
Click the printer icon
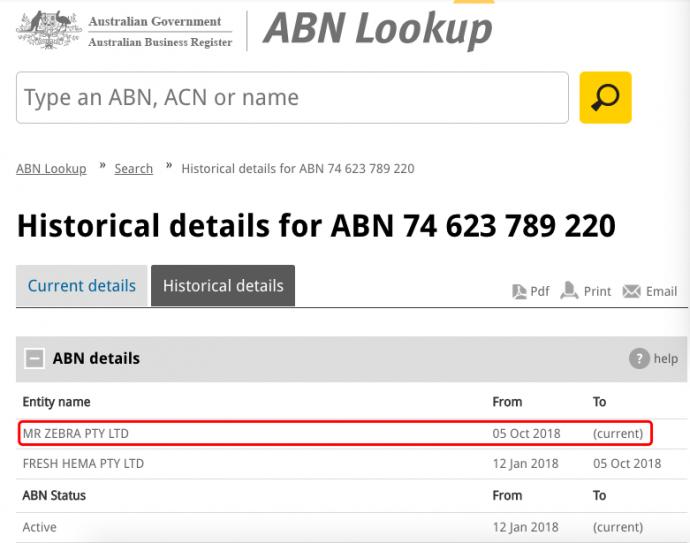point(569,290)
